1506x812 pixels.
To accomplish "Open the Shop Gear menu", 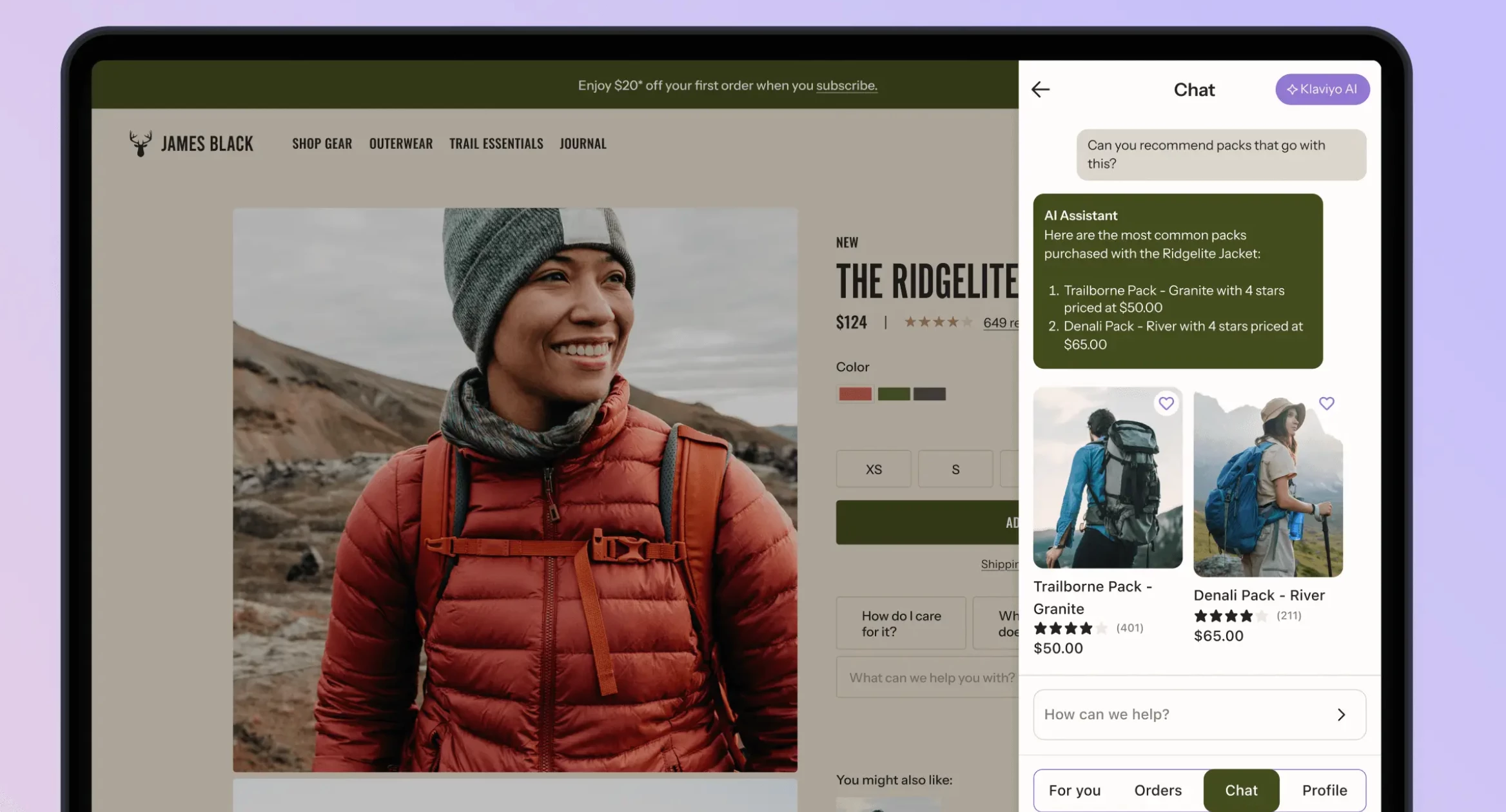I will pos(322,144).
